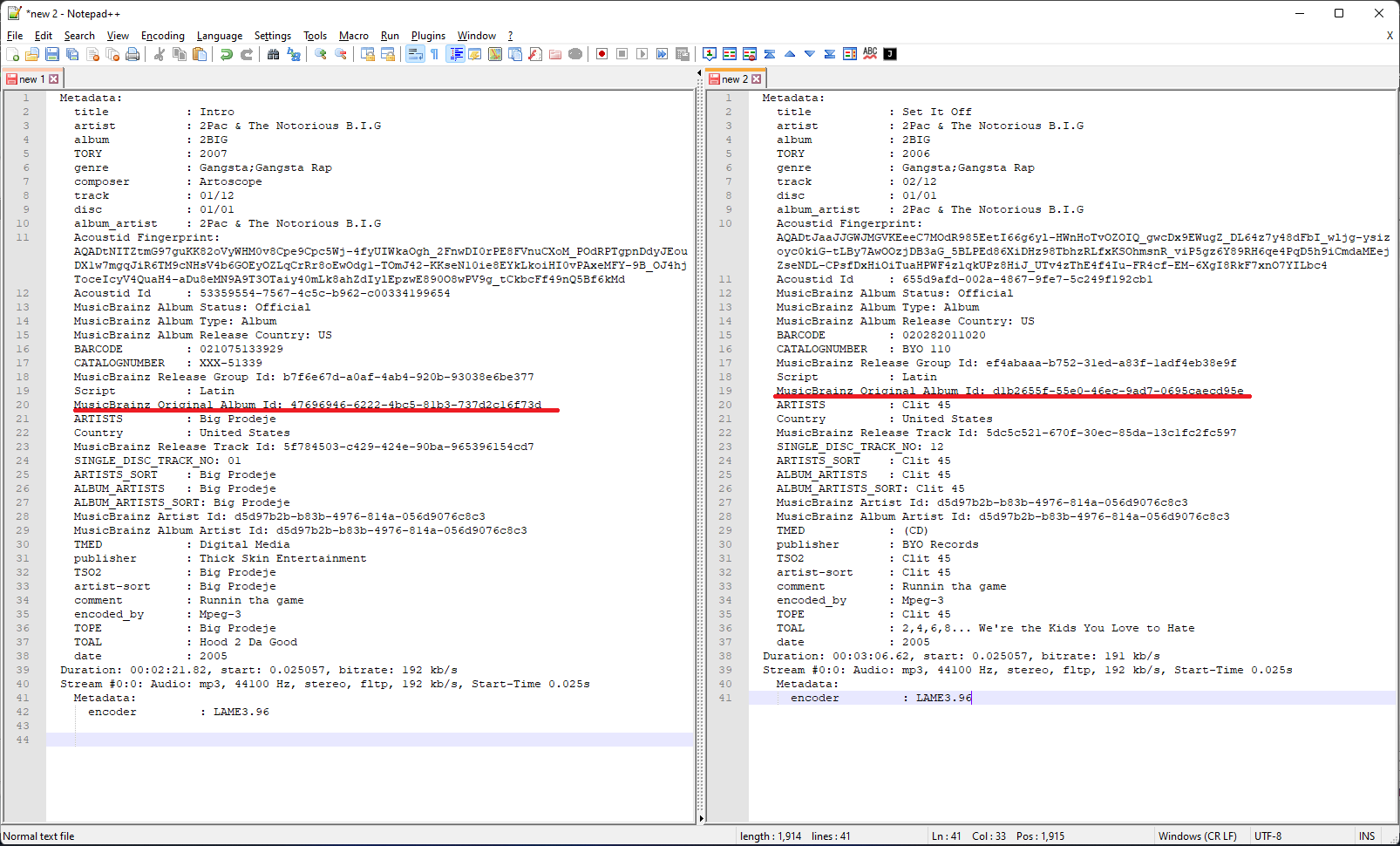Click the ABC spell check icon

click(x=870, y=54)
